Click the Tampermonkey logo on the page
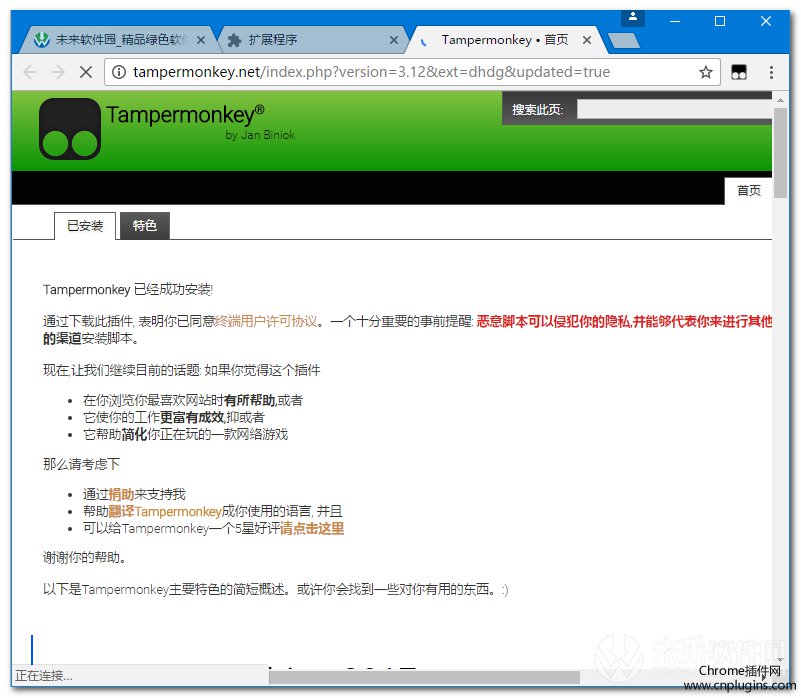Image resolution: width=801 pixels, height=698 pixels. coord(70,129)
